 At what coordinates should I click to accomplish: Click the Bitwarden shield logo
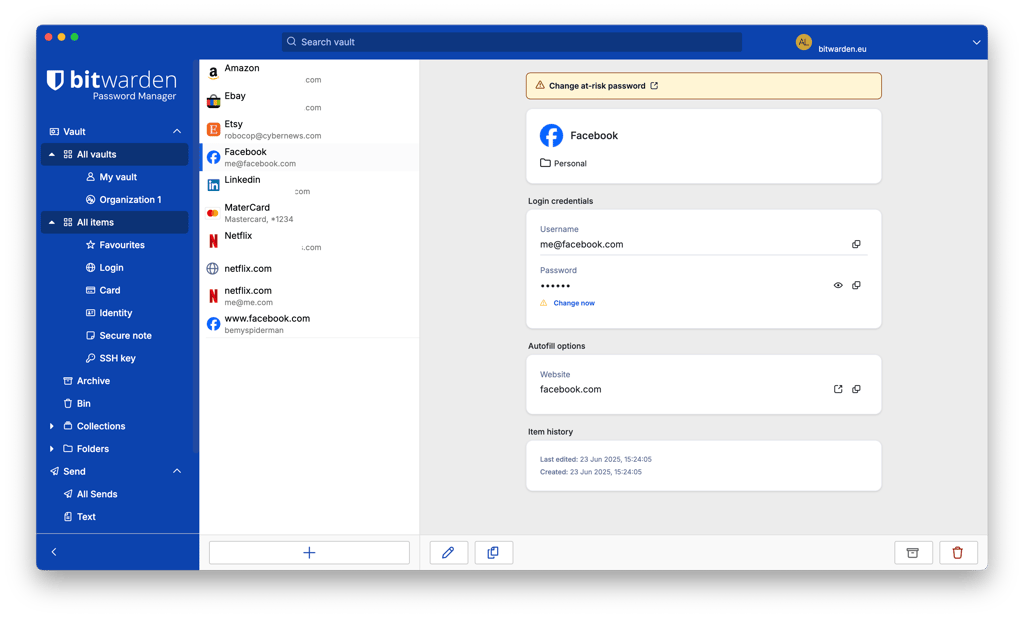coord(55,80)
